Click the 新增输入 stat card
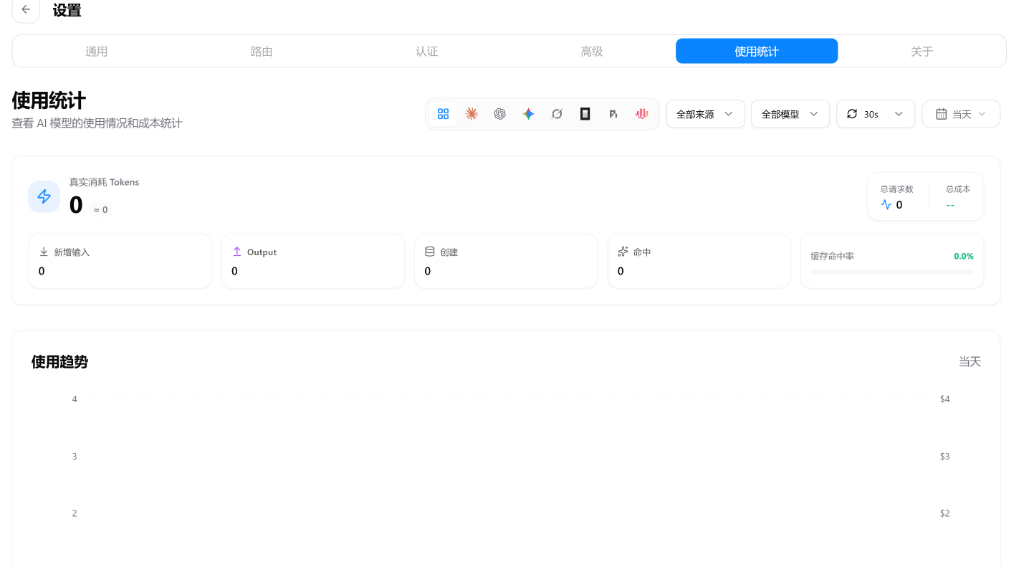Screen dimensions: 1024x573 [120, 261]
